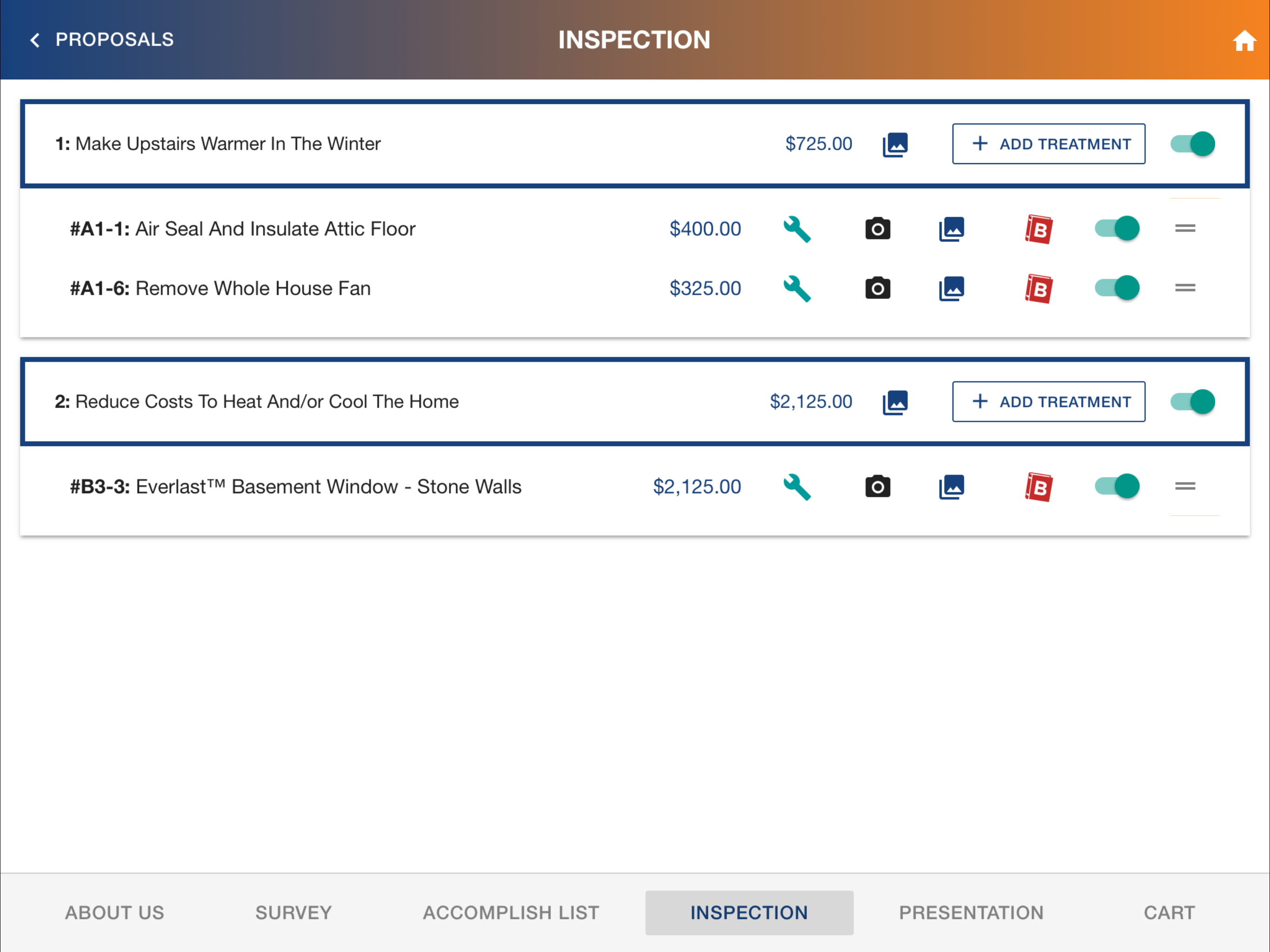
Task: Click the $2,125.00 price of Everlast Basement Window
Action: click(697, 486)
